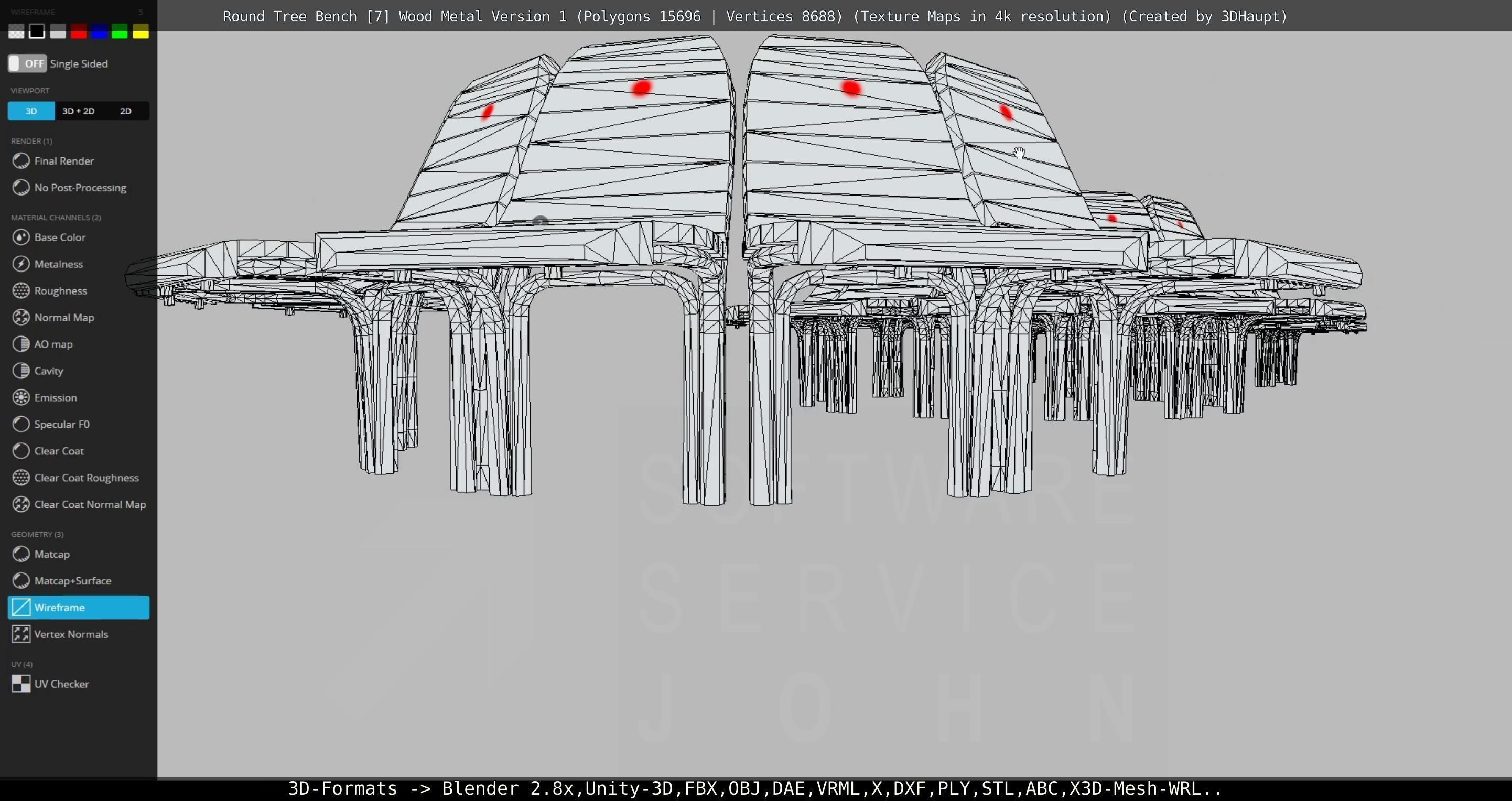Choose the yellow wireframe color swatch
Viewport: 1512px width, 801px height.
pos(141,31)
